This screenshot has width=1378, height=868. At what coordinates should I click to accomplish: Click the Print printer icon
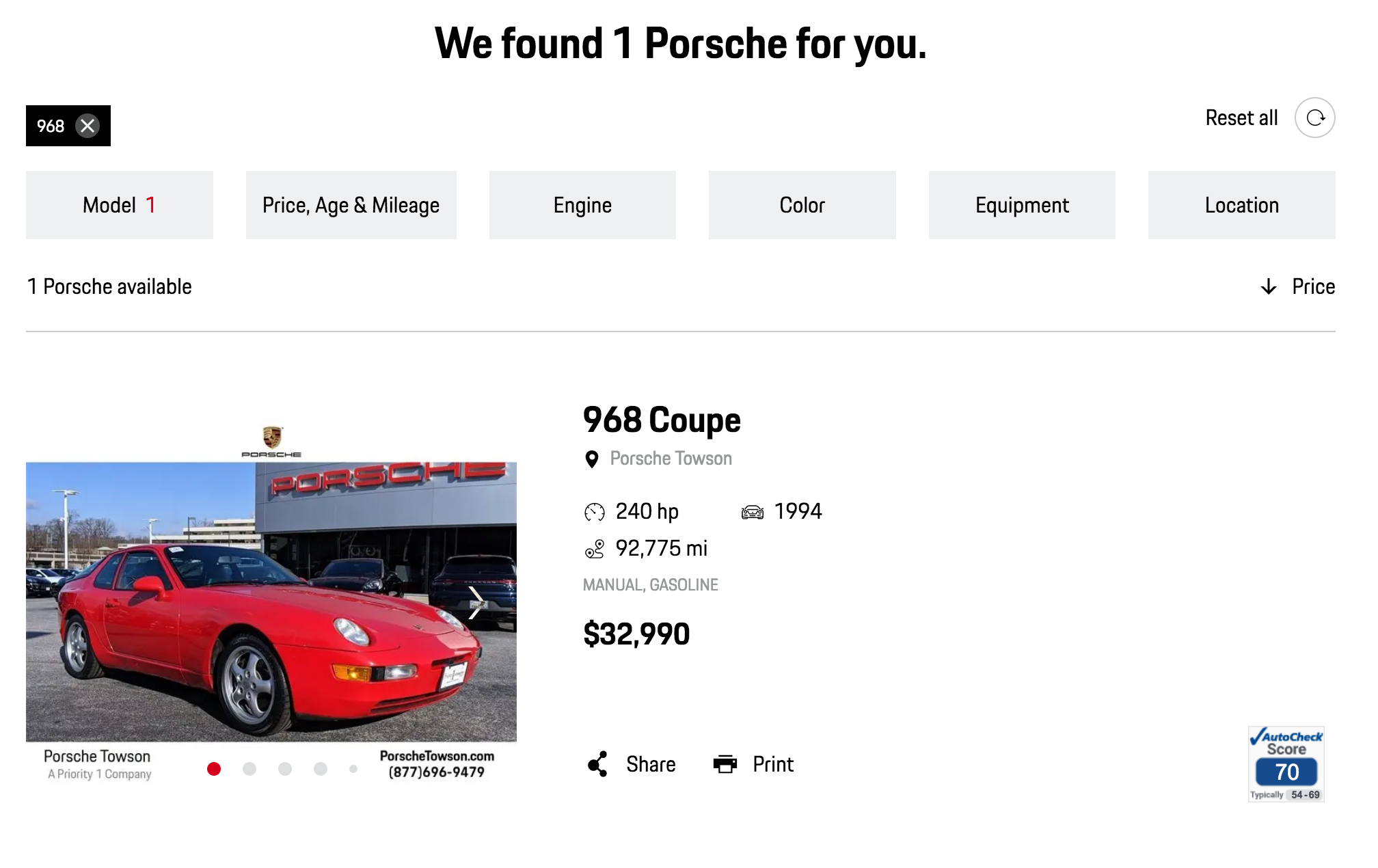point(725,764)
